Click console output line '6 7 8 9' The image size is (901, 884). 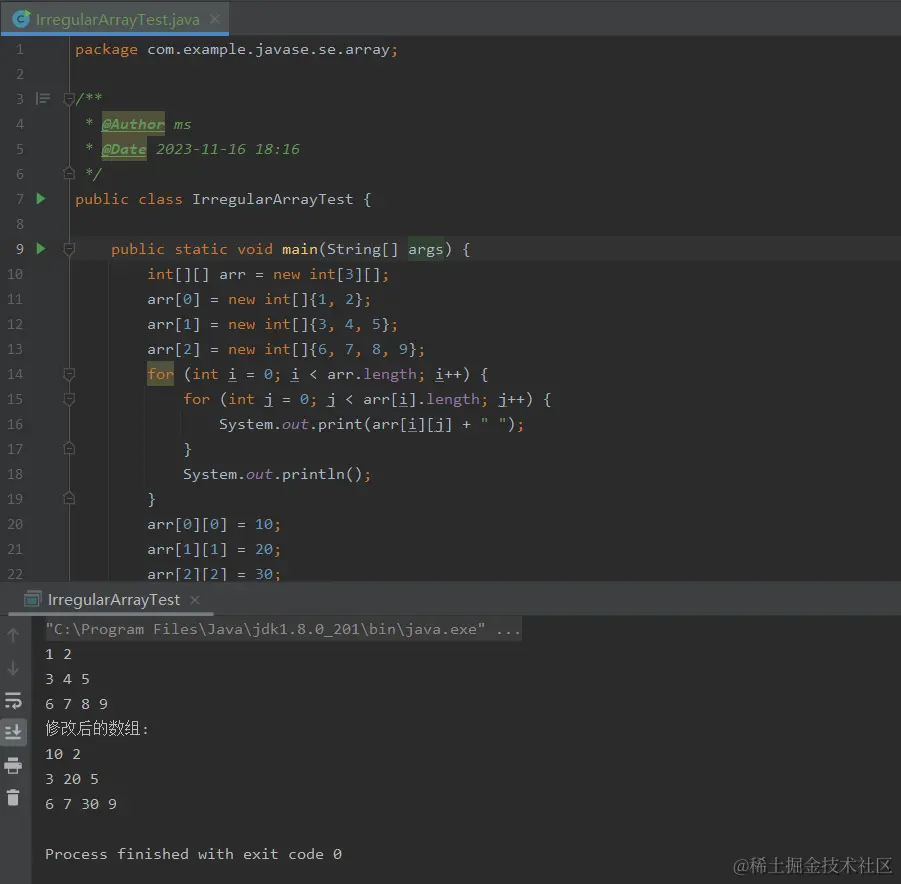(76, 704)
